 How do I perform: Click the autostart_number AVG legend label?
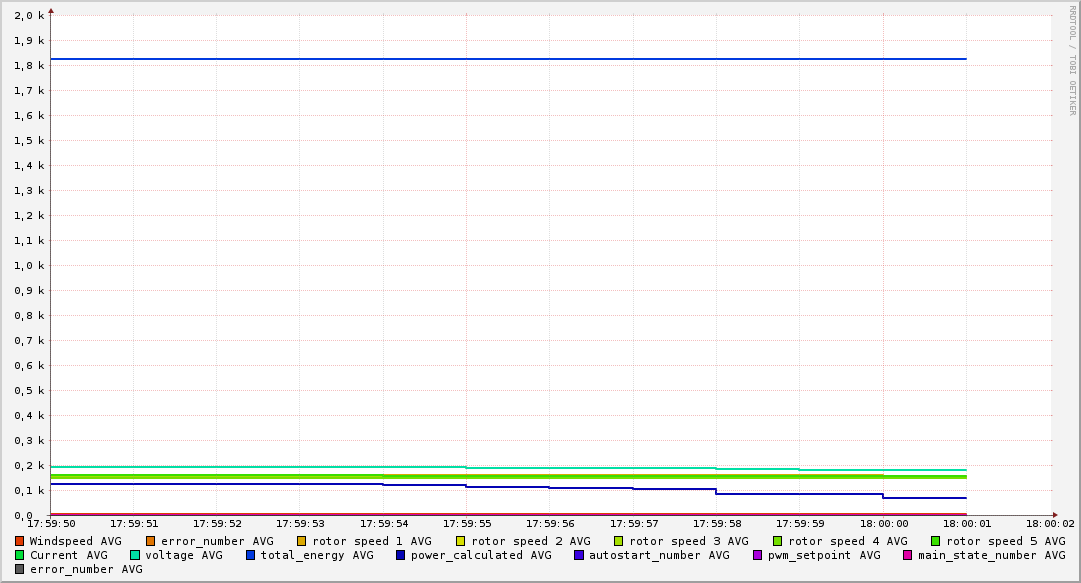(x=659, y=555)
